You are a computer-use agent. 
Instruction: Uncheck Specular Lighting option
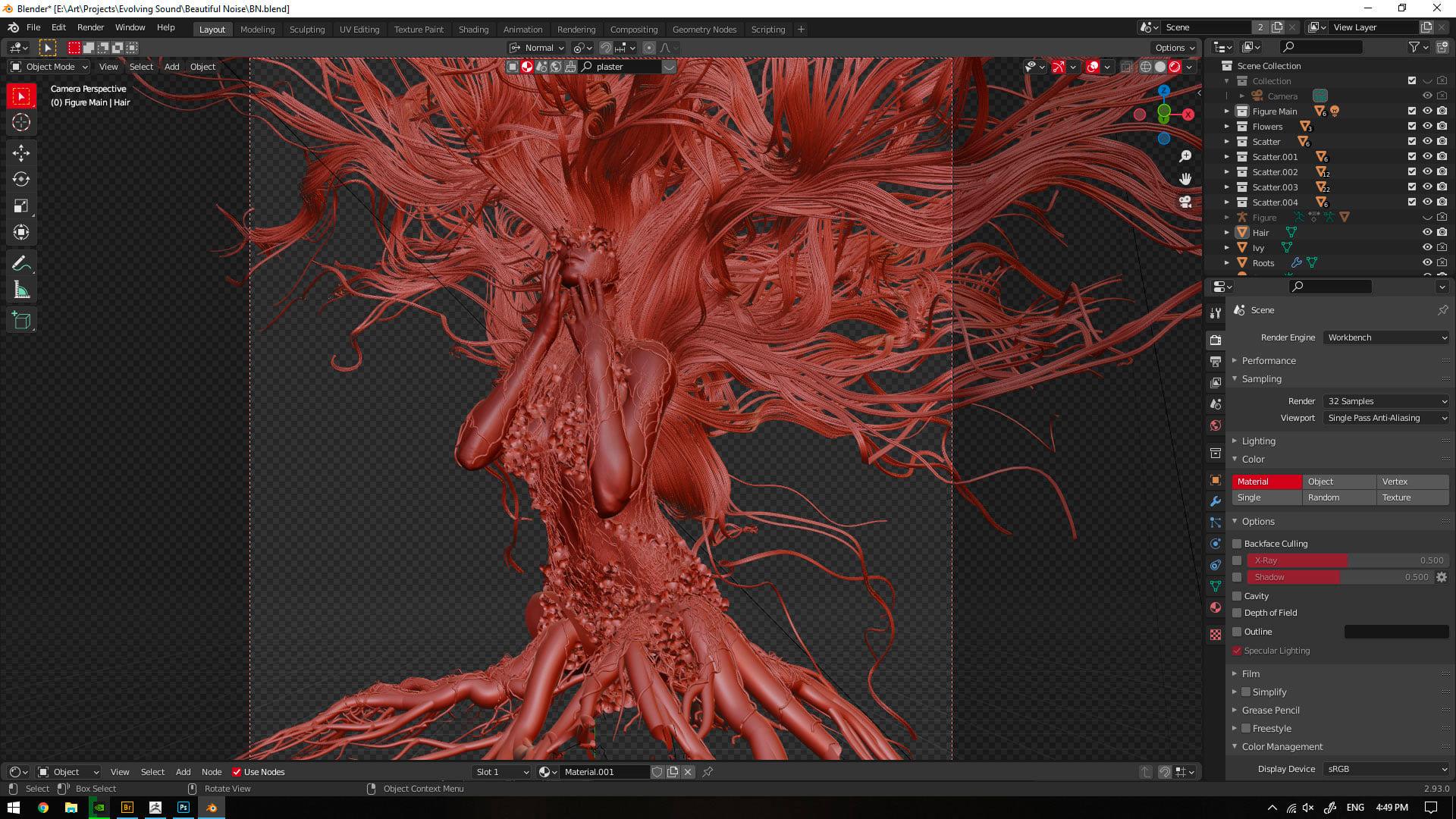point(1237,651)
